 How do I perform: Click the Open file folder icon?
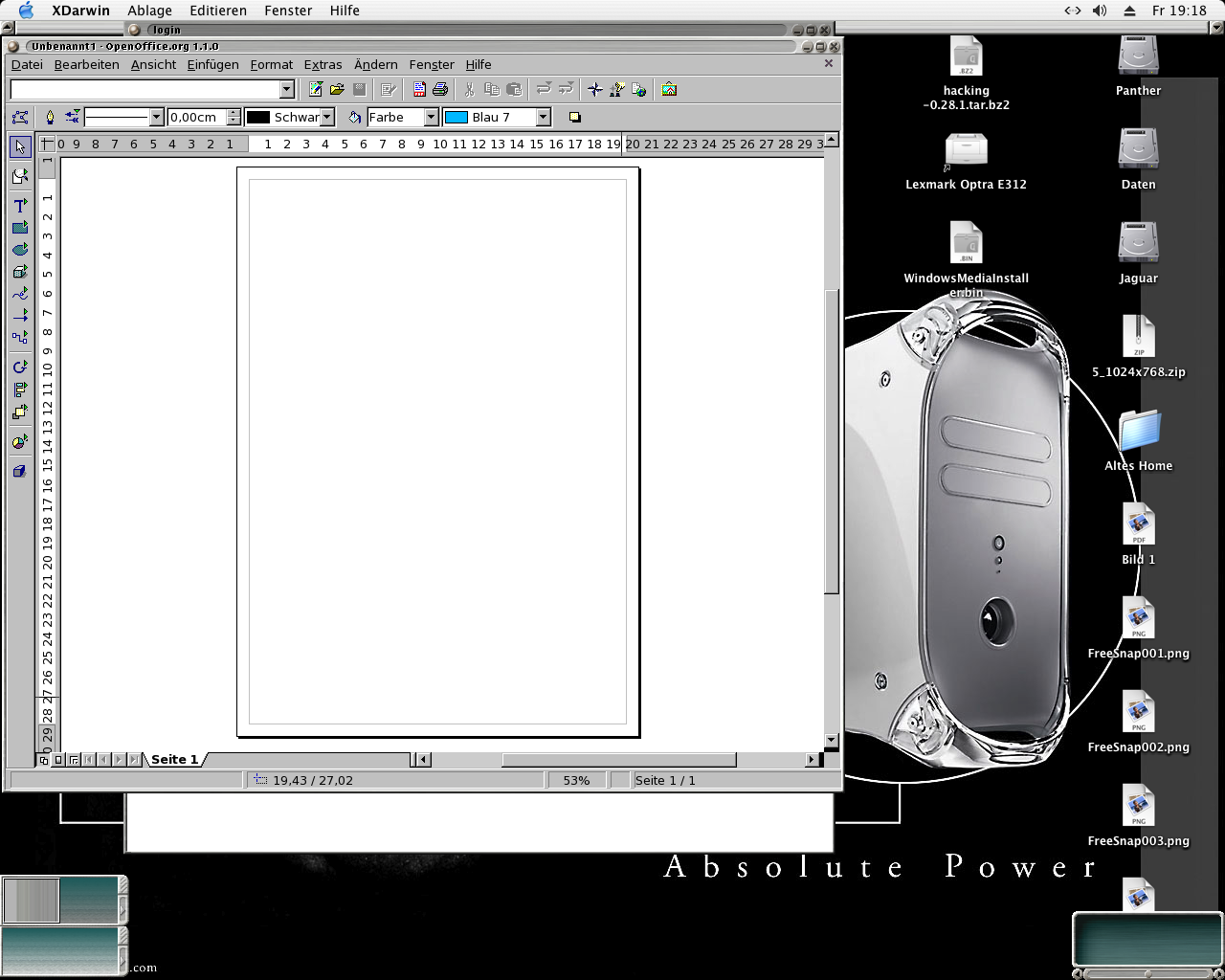[x=337, y=90]
